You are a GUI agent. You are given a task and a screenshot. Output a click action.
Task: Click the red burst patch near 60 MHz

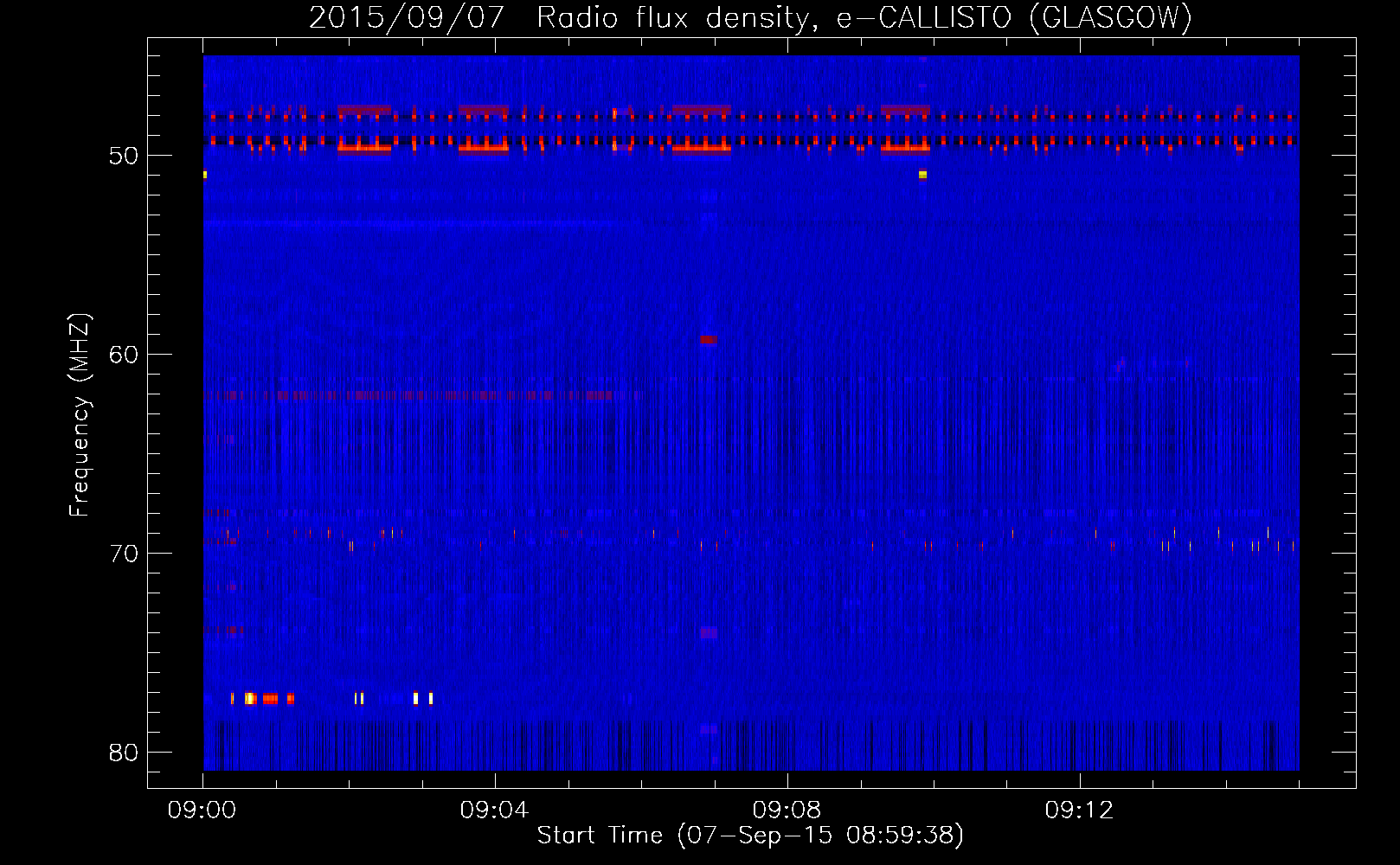pyautogui.click(x=709, y=340)
